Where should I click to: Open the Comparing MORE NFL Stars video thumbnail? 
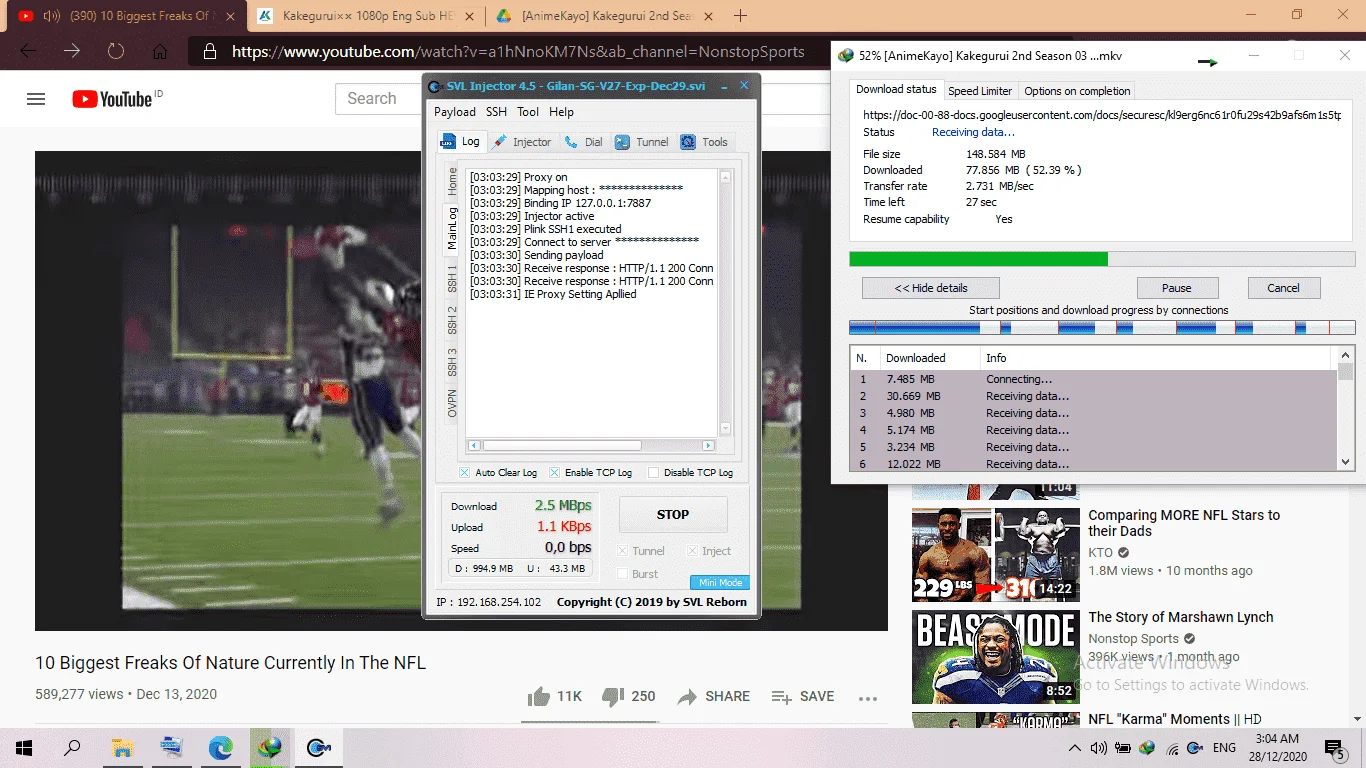click(995, 555)
